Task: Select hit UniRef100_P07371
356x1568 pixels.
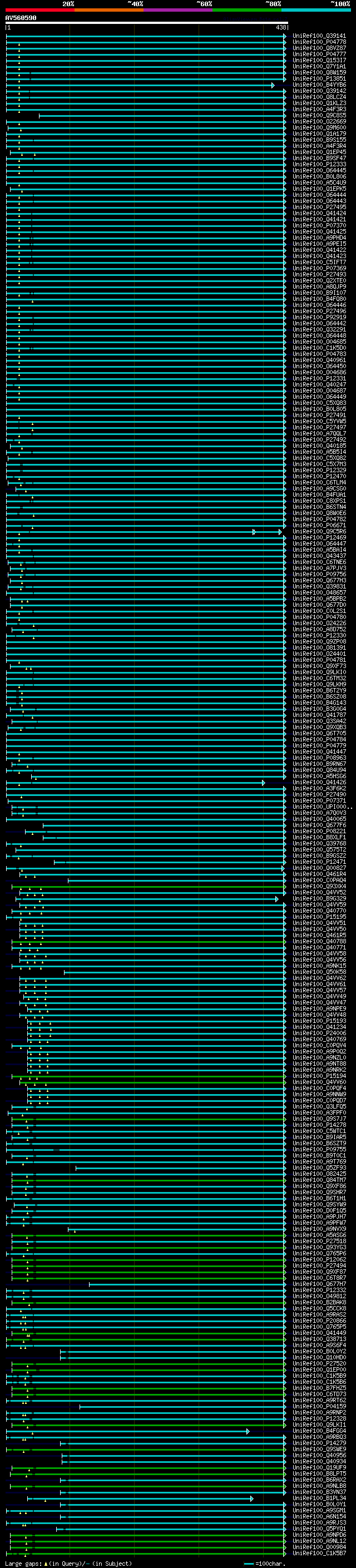Action: (319, 800)
